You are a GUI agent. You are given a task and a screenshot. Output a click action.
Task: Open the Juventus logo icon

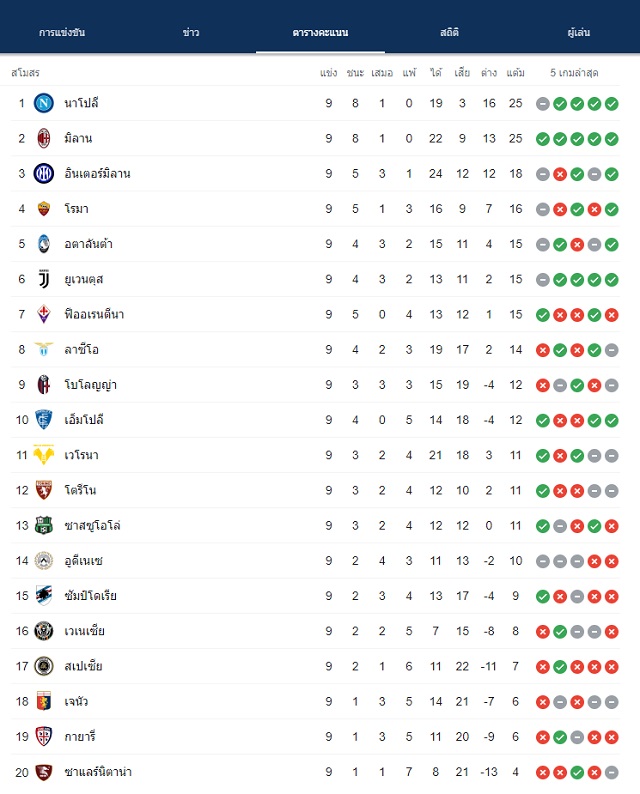44,279
